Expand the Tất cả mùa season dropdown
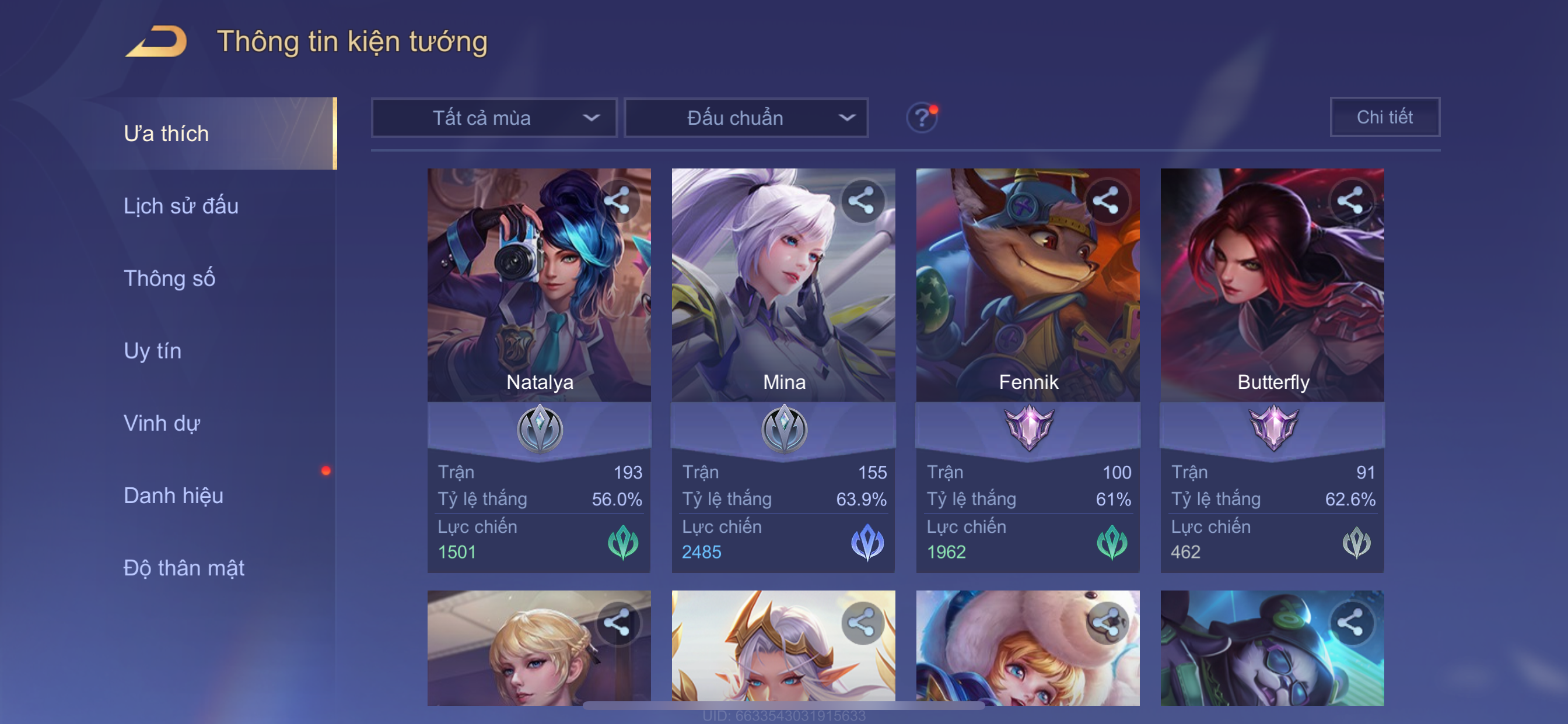 pyautogui.click(x=494, y=118)
